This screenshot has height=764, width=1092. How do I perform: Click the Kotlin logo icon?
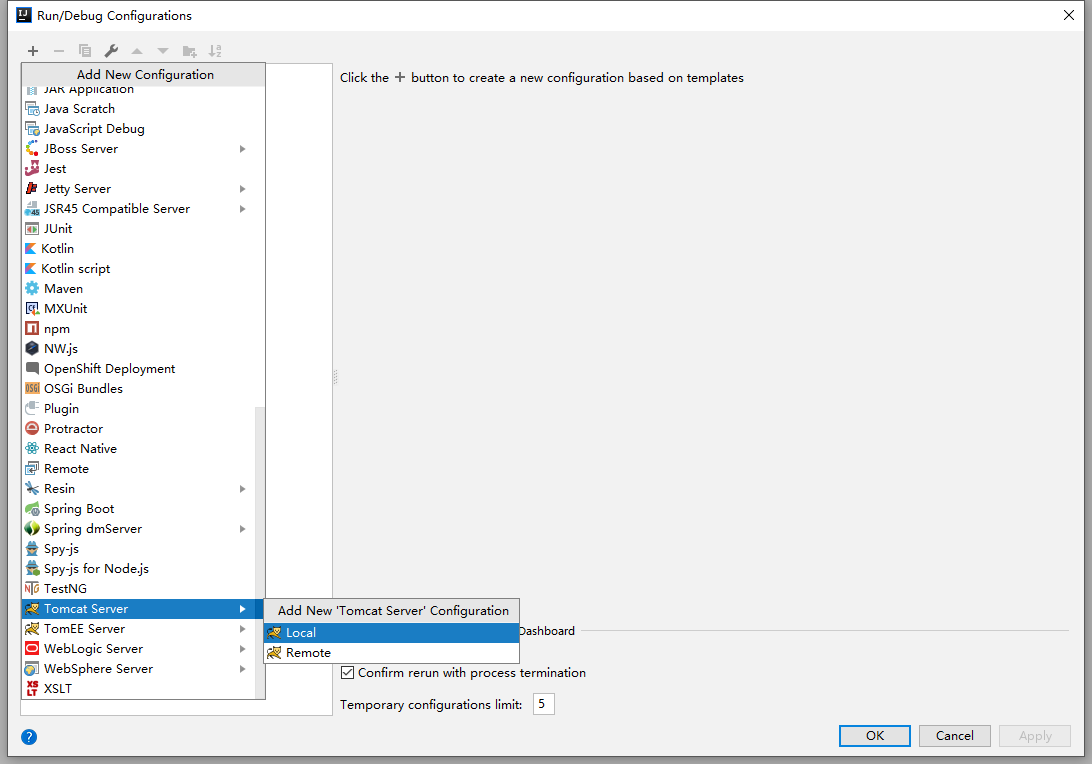tap(30, 249)
